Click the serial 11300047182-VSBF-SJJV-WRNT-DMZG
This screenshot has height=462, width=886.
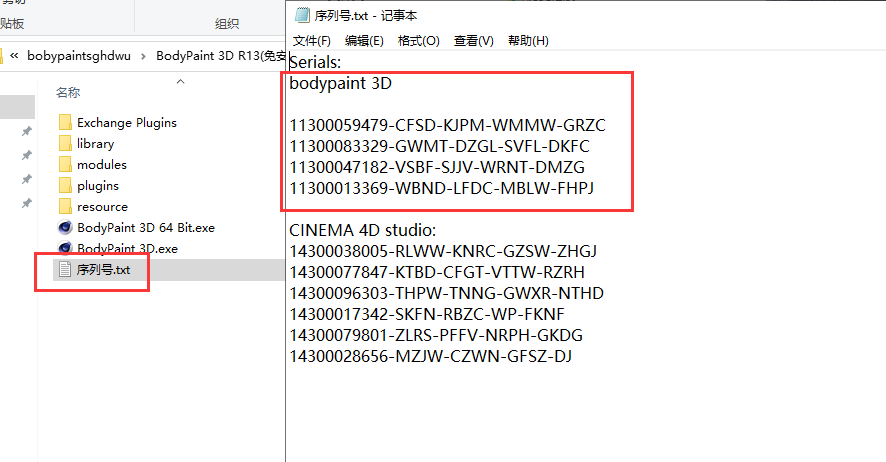click(x=437, y=167)
